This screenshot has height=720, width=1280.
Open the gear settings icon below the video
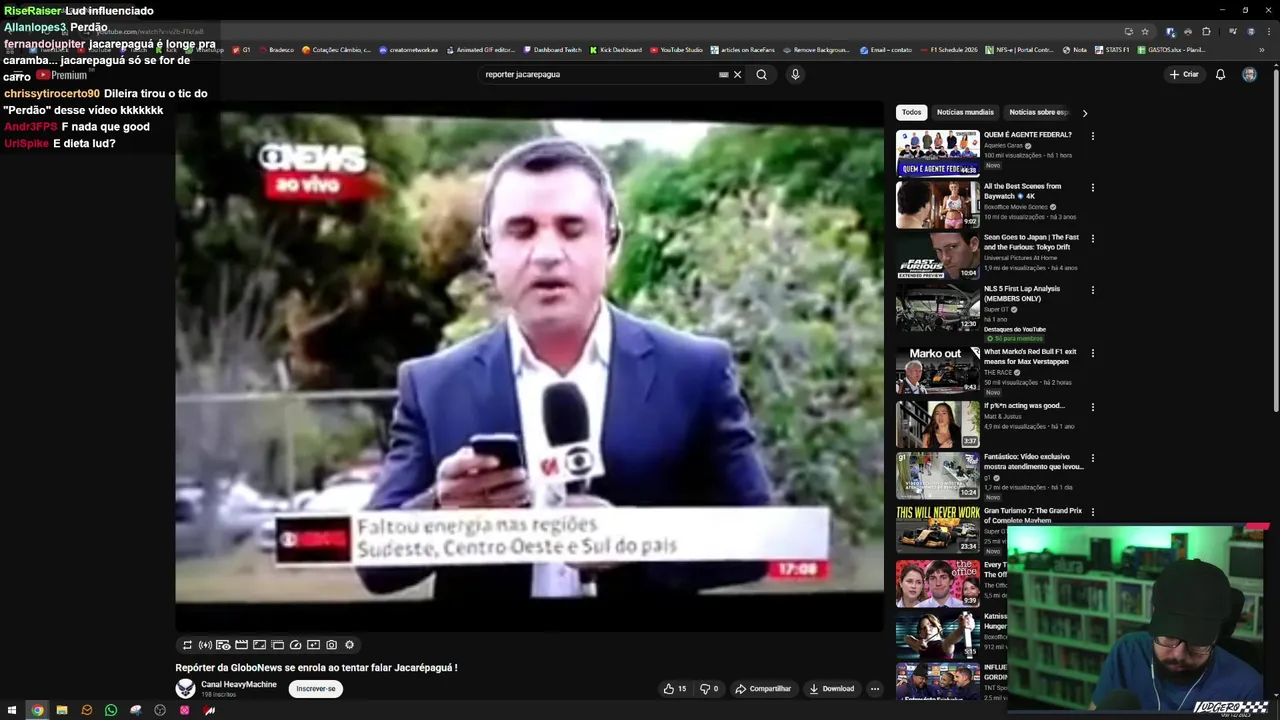tap(349, 645)
